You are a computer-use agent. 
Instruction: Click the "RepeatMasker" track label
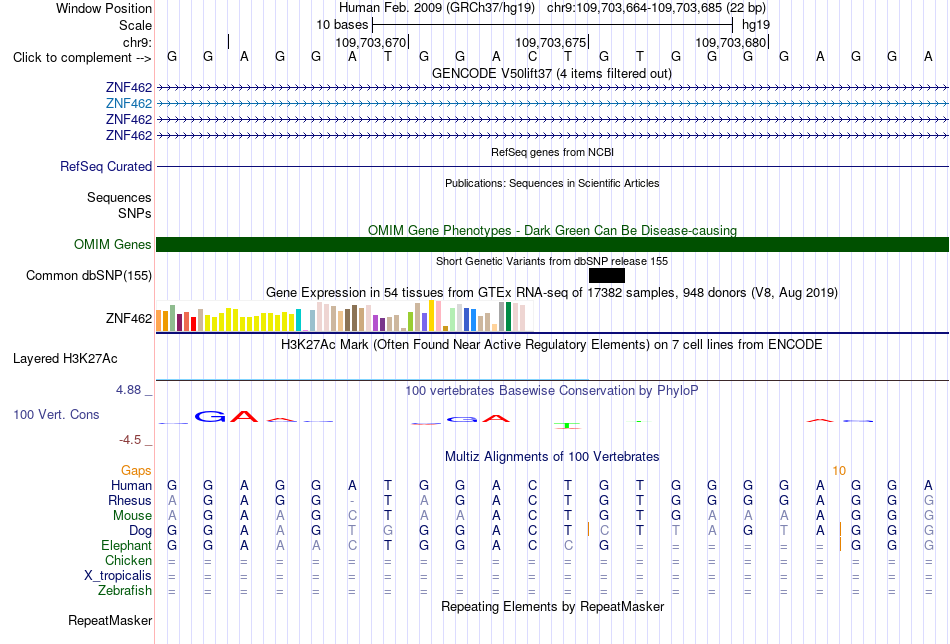click(x=110, y=620)
